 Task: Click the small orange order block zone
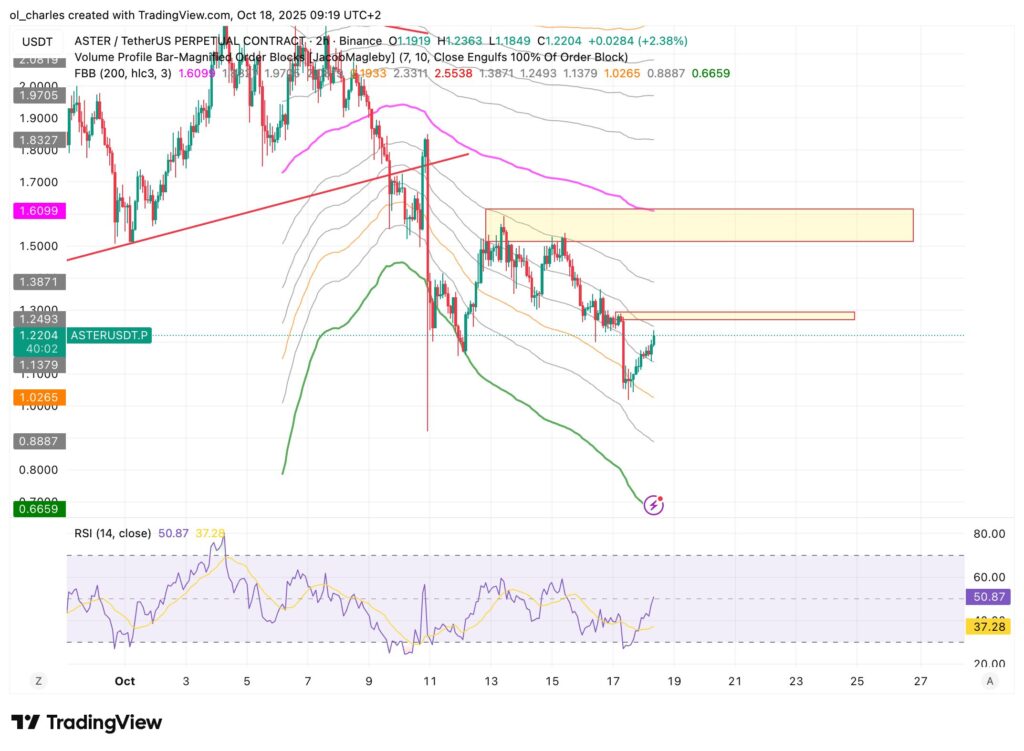[x=740, y=316]
